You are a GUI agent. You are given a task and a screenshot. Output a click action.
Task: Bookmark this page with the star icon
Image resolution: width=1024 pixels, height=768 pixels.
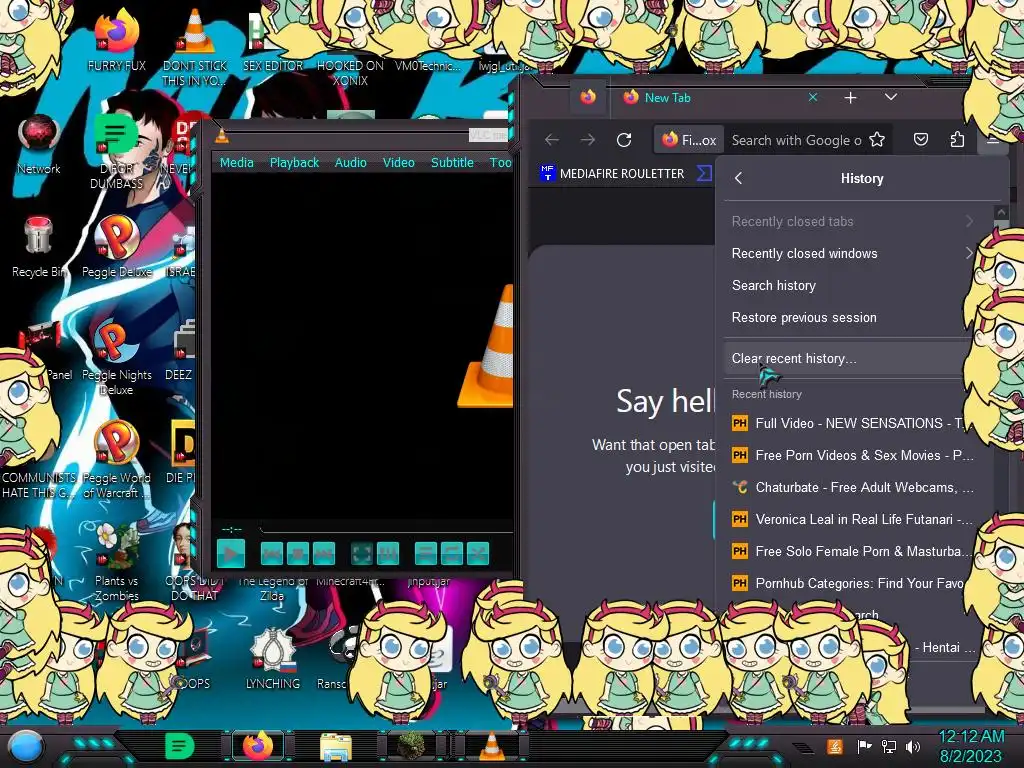[877, 140]
